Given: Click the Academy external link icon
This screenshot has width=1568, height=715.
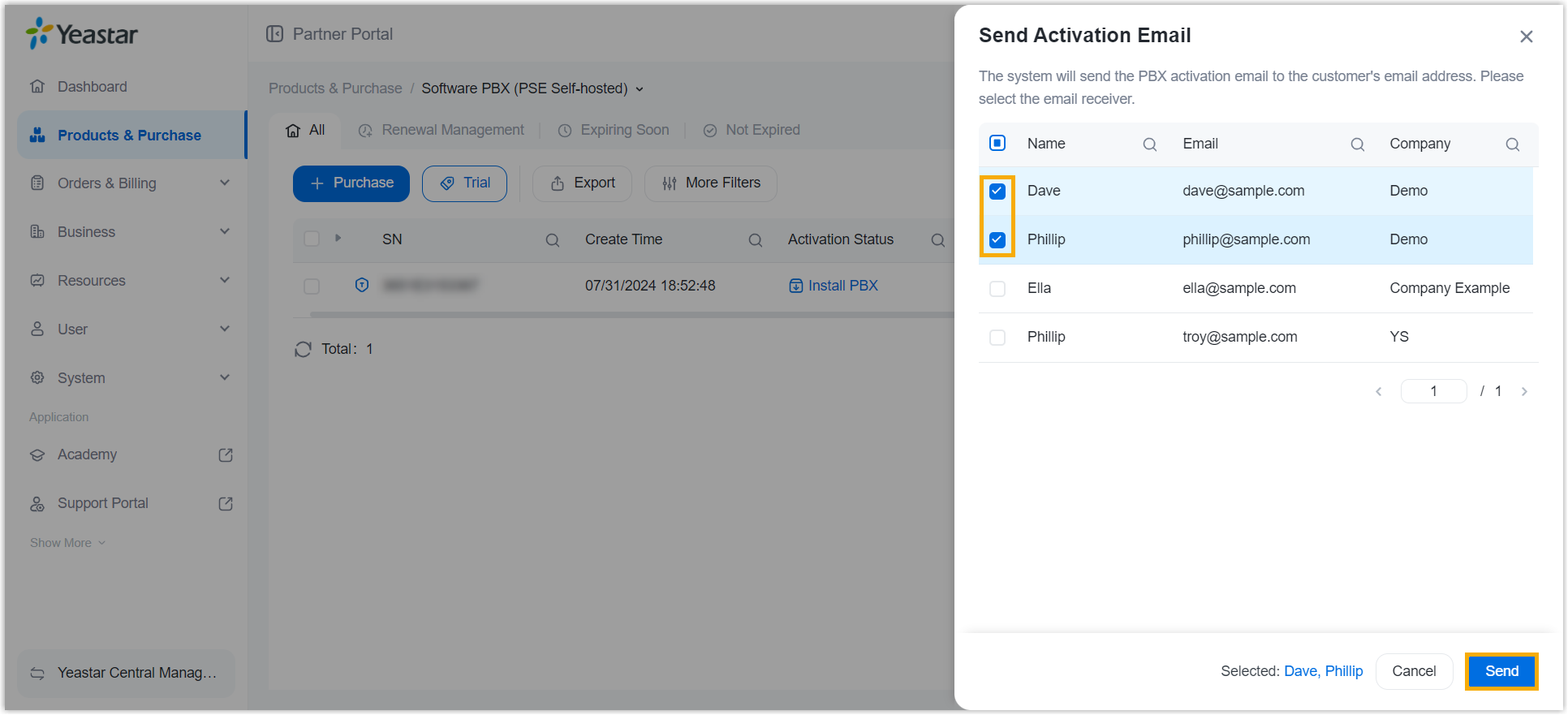Looking at the screenshot, I should [x=226, y=455].
